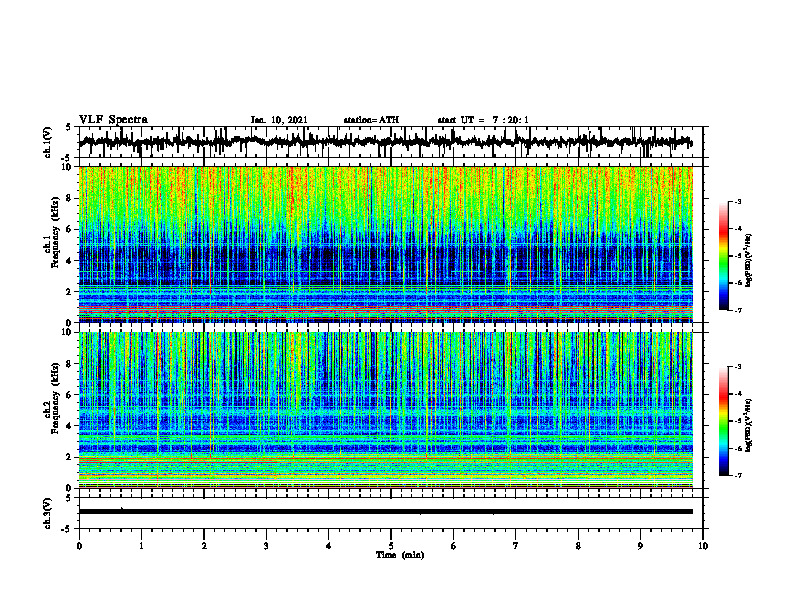Click the ch.3 flat black voltage trace

point(385,512)
